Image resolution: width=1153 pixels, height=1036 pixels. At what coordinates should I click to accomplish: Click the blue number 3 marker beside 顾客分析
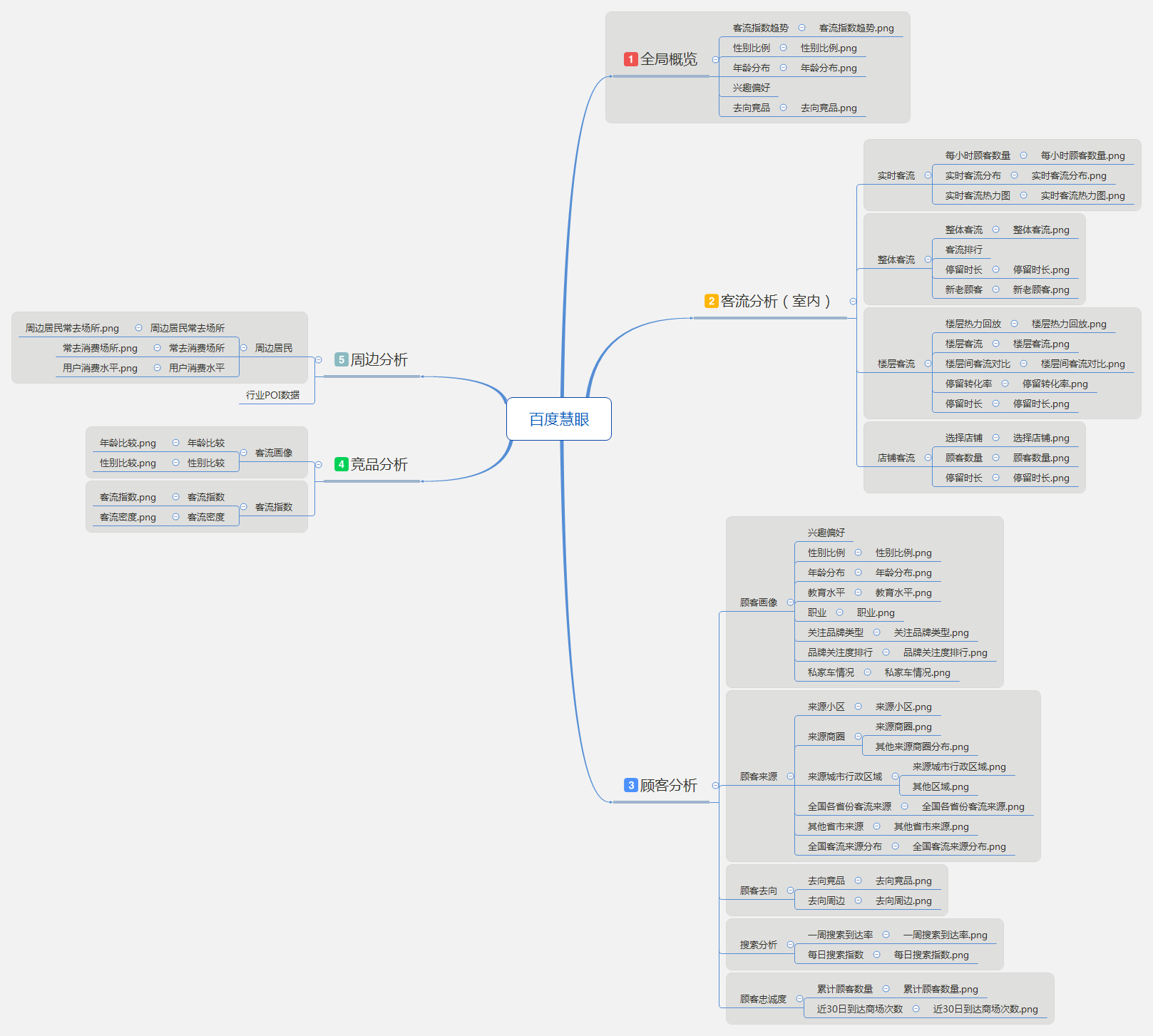(x=630, y=785)
